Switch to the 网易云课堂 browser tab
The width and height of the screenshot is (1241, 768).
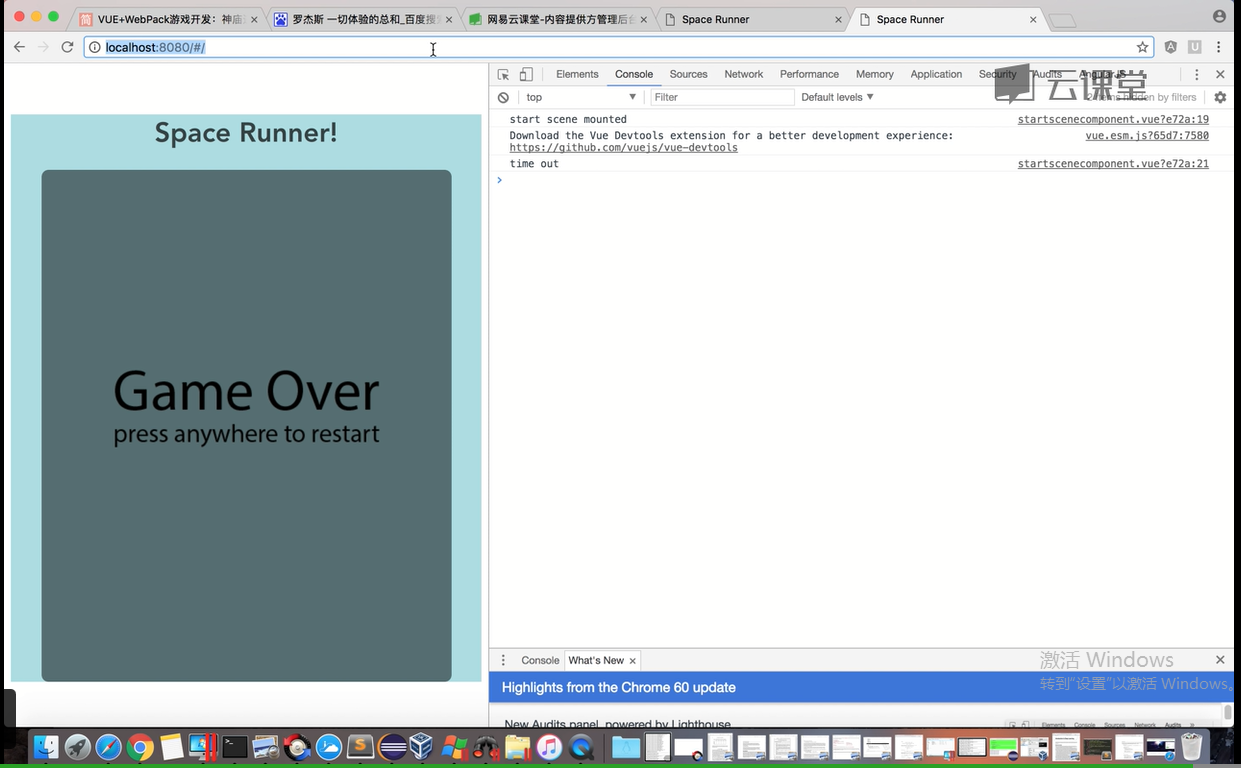tap(556, 19)
